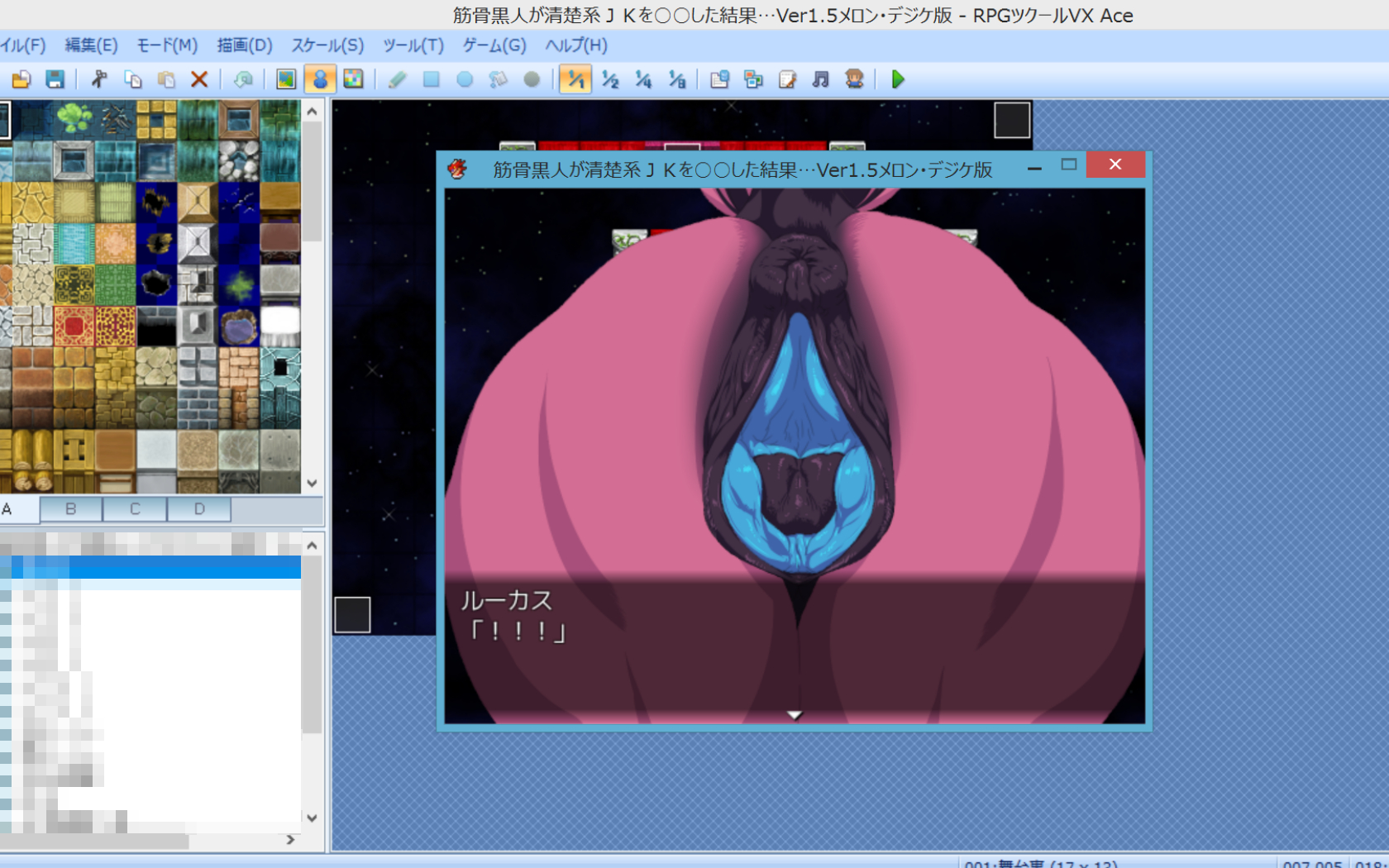Pick the purple pond tile
Image resolution: width=1389 pixels, height=868 pixels.
coord(239,326)
